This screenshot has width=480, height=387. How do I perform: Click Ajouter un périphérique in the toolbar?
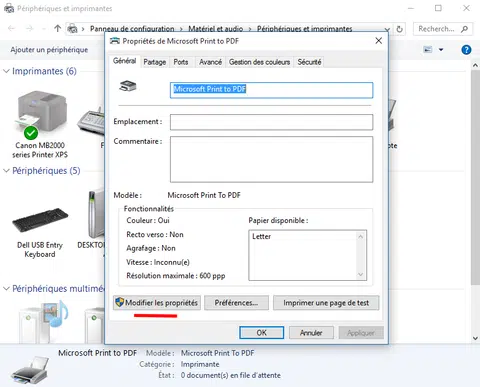click(49, 50)
